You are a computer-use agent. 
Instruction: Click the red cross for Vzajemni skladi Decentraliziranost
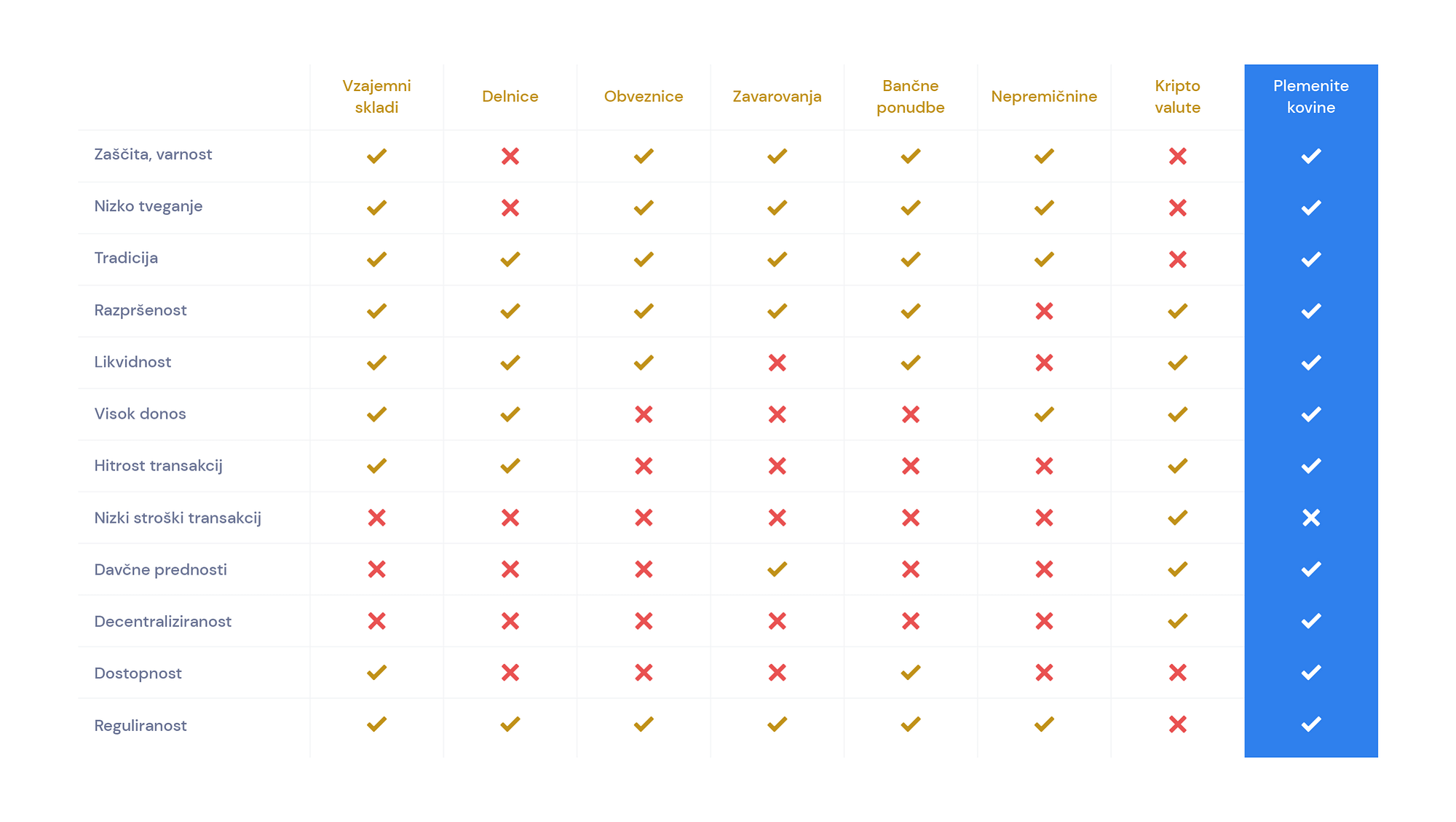(376, 621)
